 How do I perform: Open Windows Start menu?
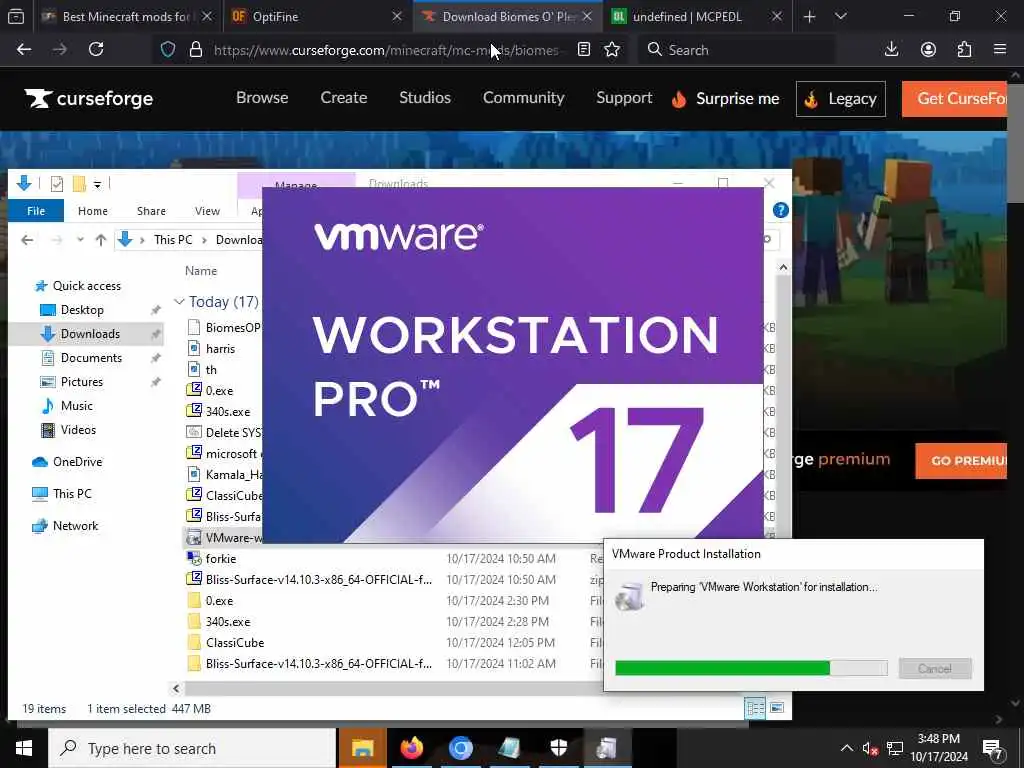coord(24,748)
